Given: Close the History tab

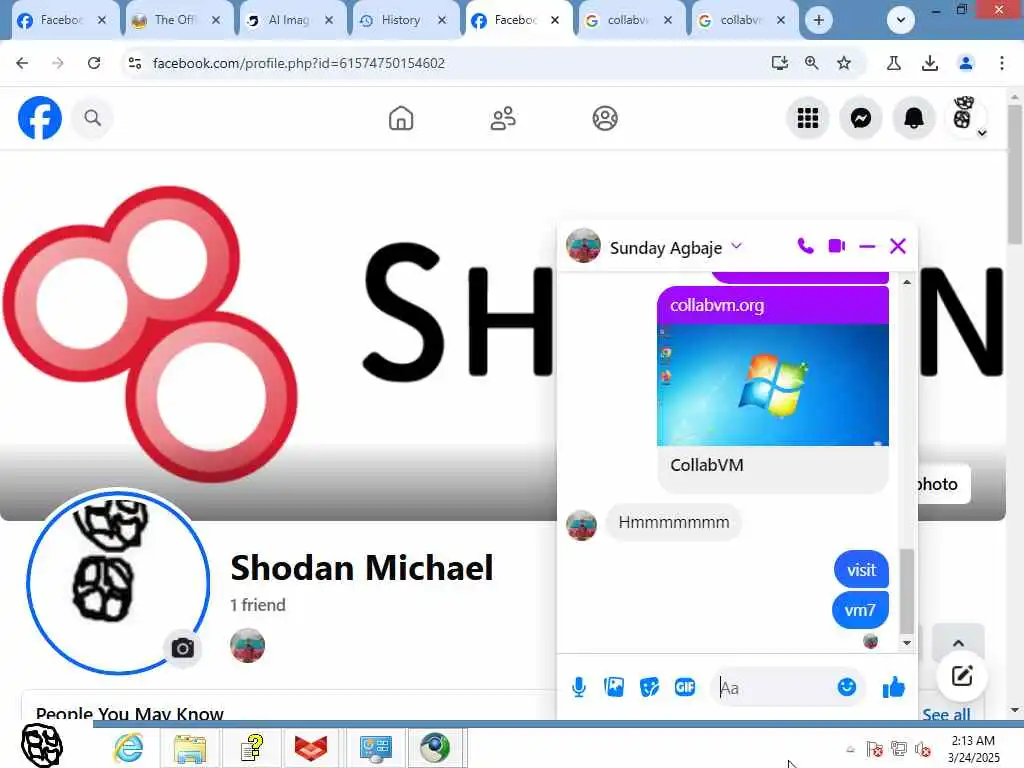Looking at the screenshot, I should (442, 20).
